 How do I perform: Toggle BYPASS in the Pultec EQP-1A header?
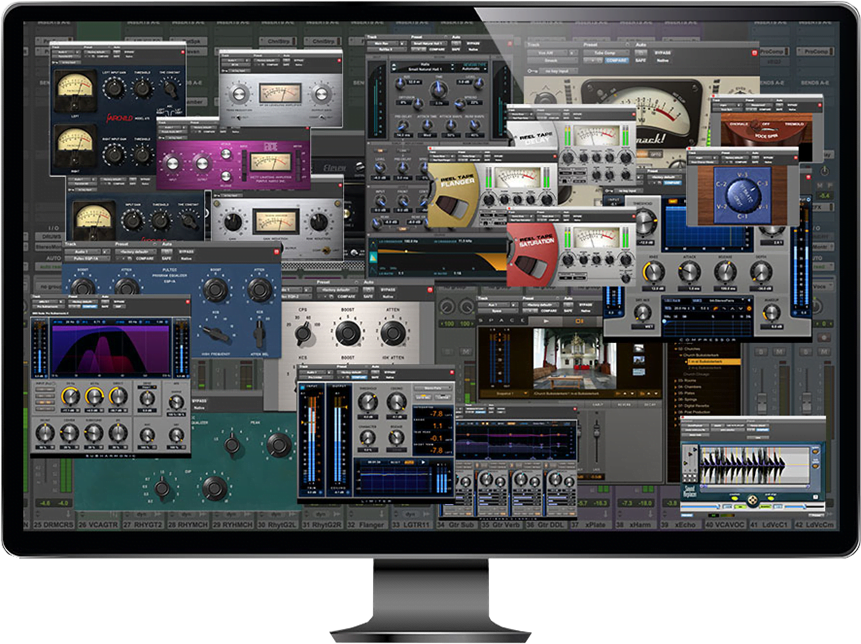tap(186, 252)
